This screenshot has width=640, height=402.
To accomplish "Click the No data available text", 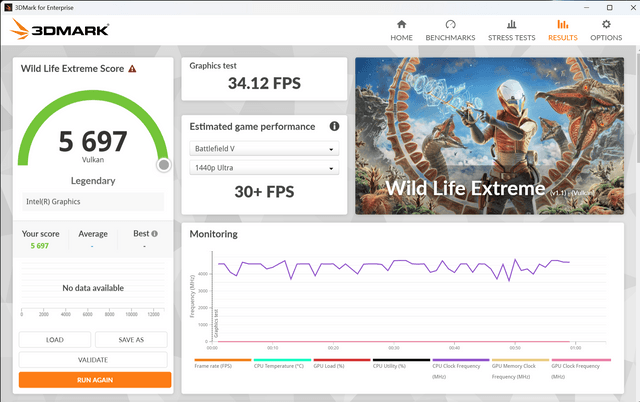I will coord(93,288).
